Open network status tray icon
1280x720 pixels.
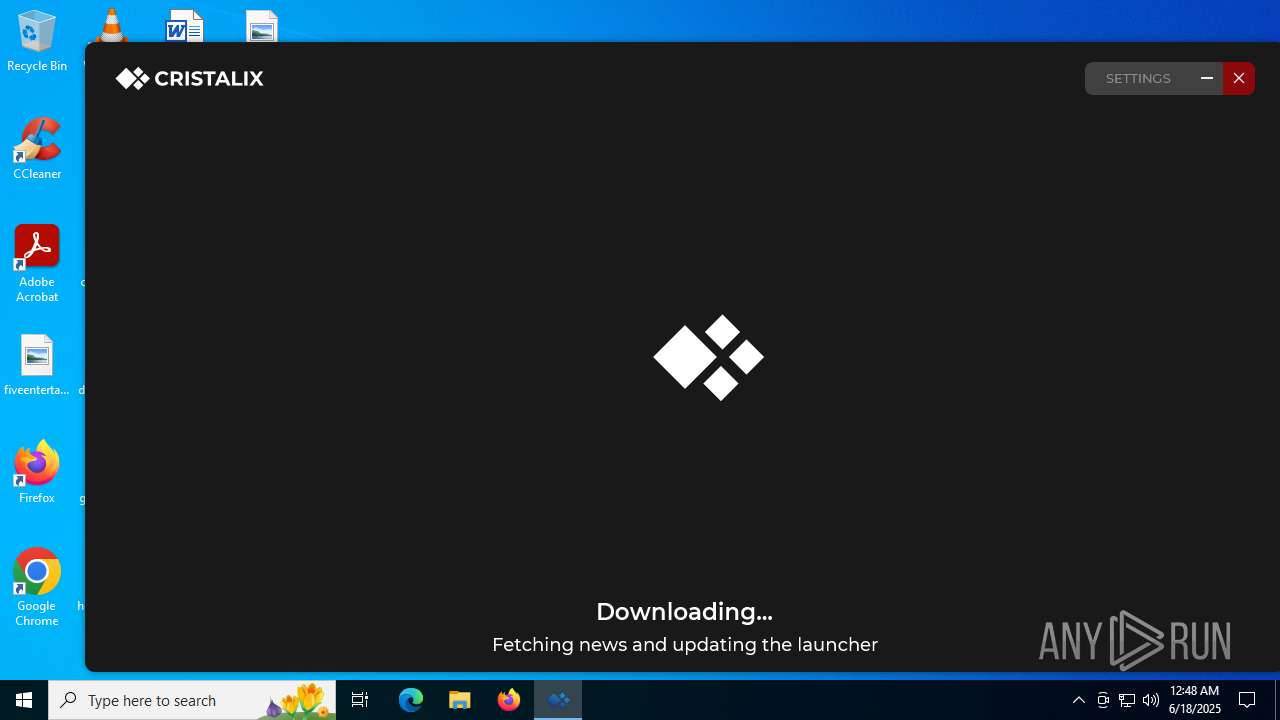pyautogui.click(x=1127, y=700)
